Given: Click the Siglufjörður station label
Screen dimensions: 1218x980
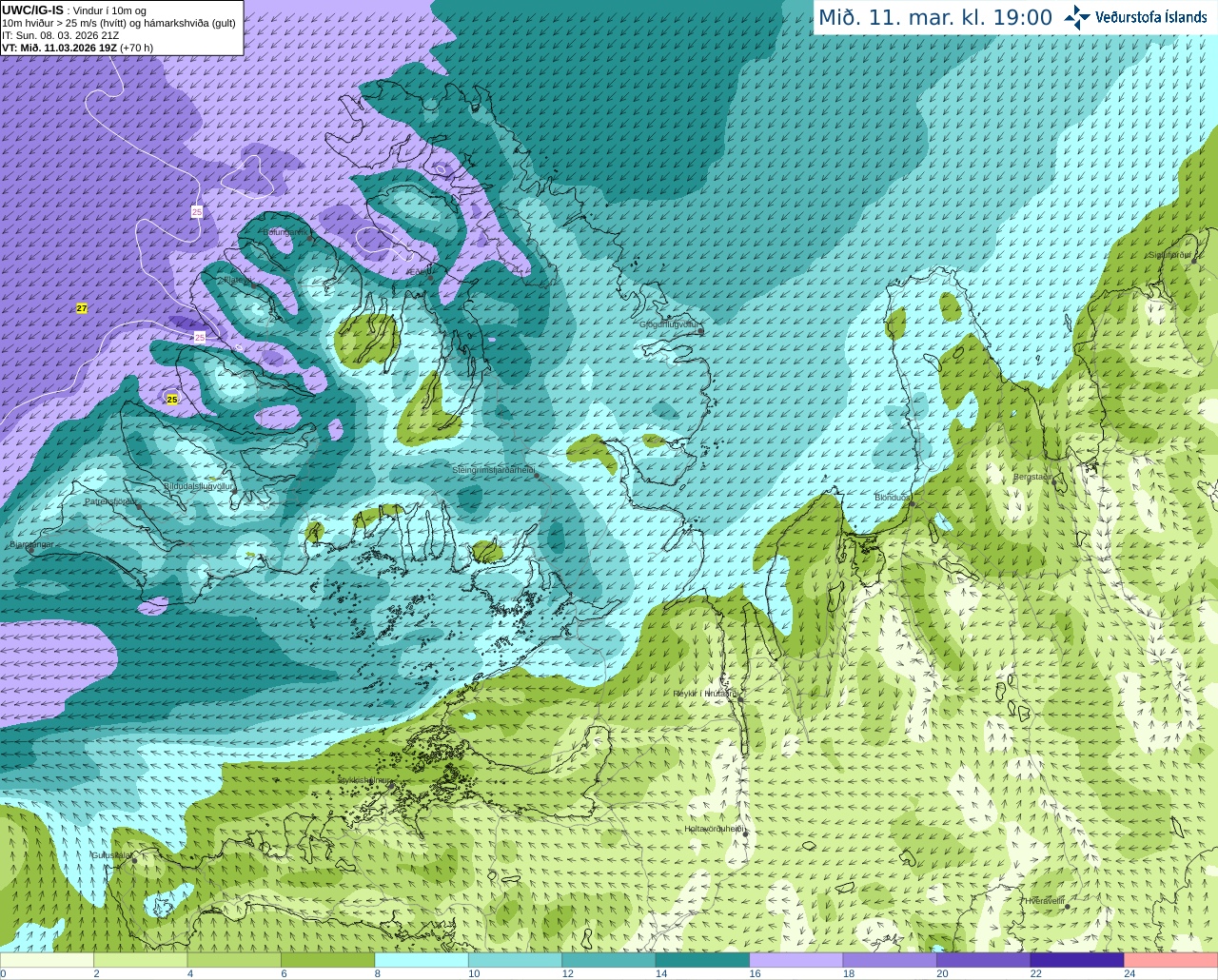Looking at the screenshot, I should click(1169, 255).
